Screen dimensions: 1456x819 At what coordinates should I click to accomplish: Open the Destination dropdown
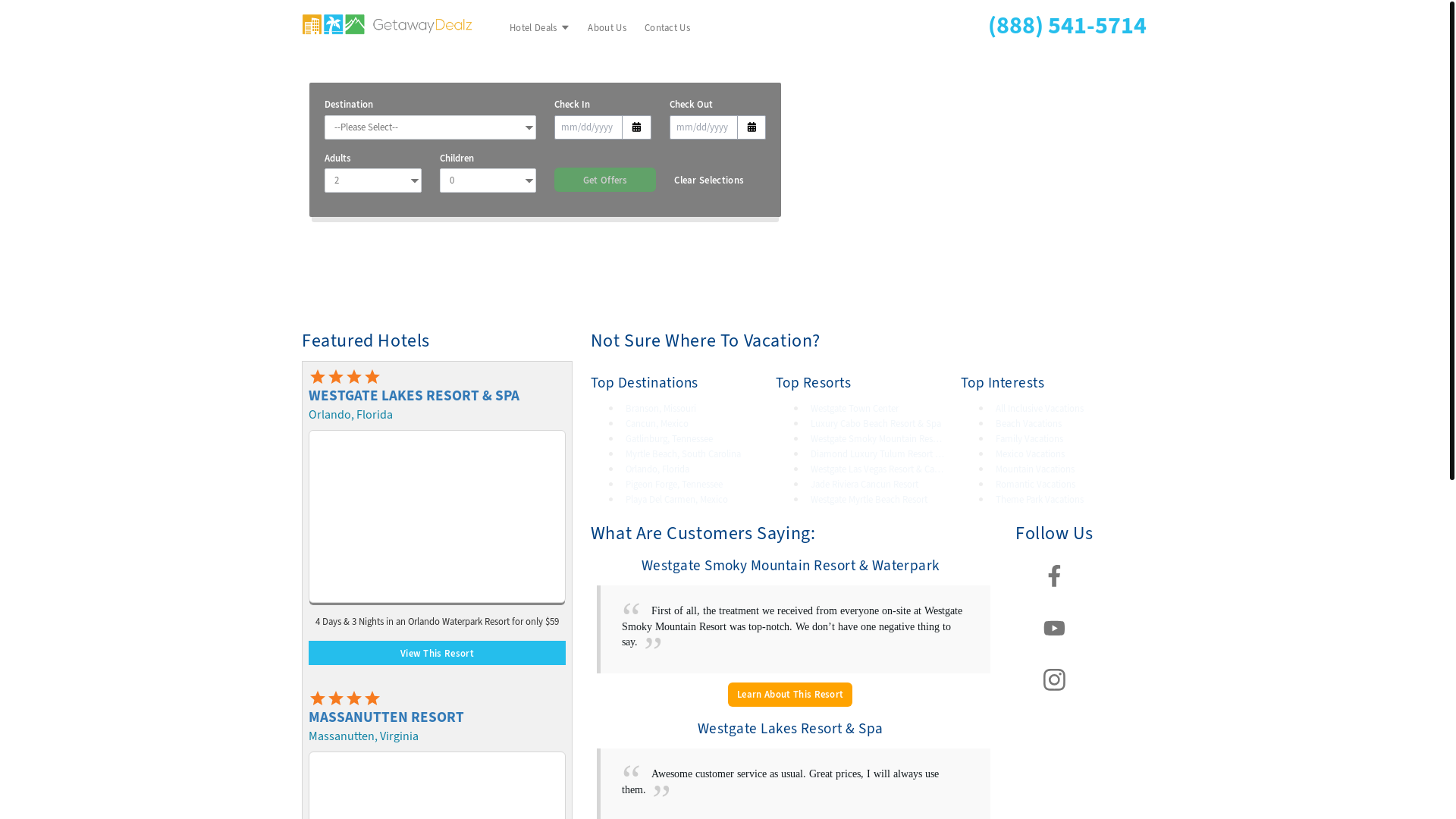point(430,127)
